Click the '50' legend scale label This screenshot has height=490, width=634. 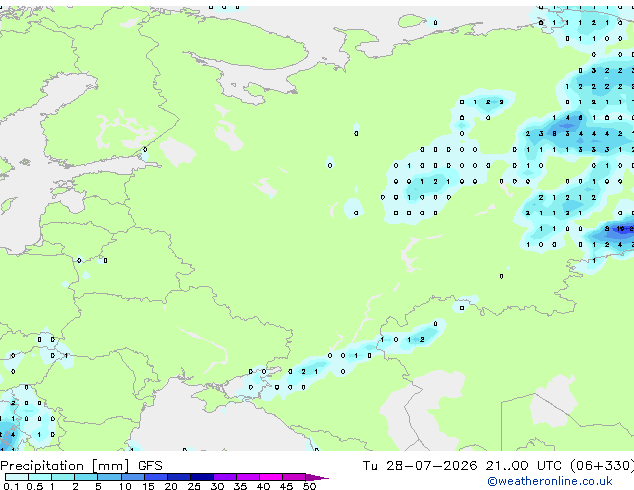[309, 486]
